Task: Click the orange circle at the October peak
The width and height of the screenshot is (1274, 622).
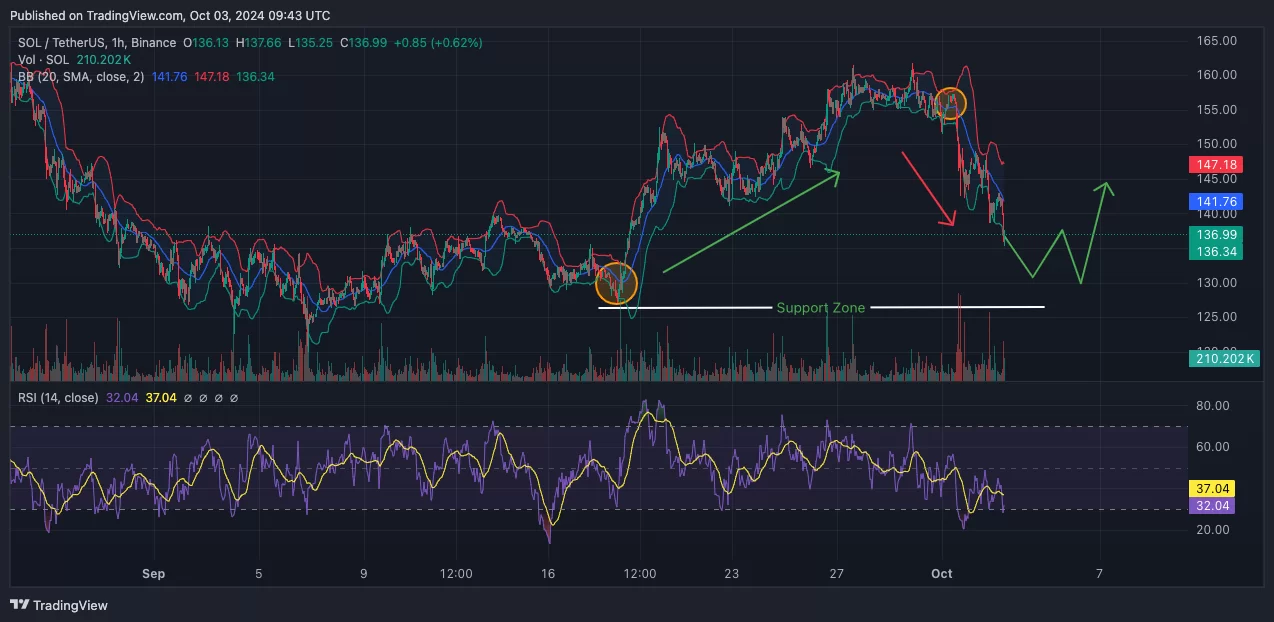Action: (x=949, y=103)
